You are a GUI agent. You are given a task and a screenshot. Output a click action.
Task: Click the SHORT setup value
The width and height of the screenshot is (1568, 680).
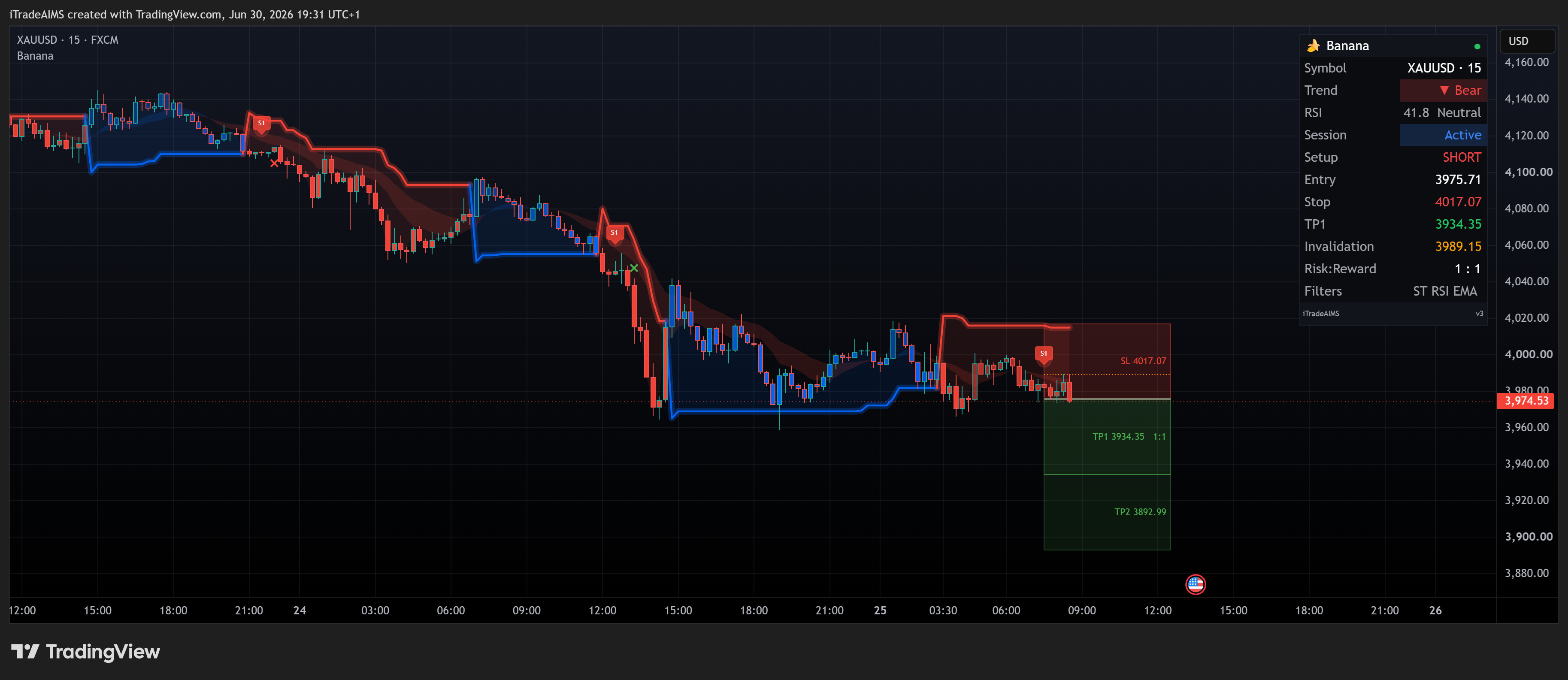pyautogui.click(x=1462, y=157)
